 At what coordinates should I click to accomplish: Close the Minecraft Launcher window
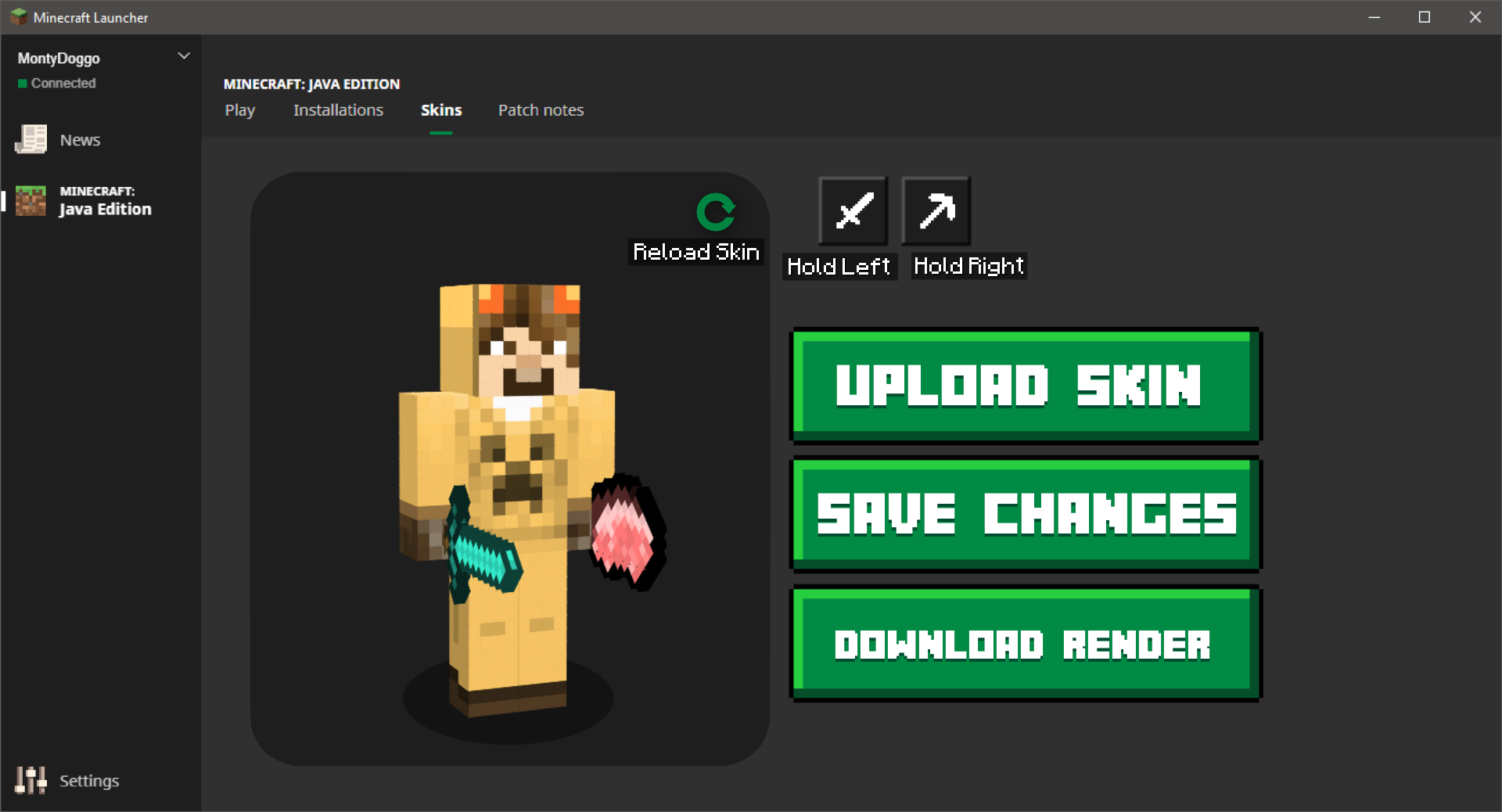[x=1475, y=17]
